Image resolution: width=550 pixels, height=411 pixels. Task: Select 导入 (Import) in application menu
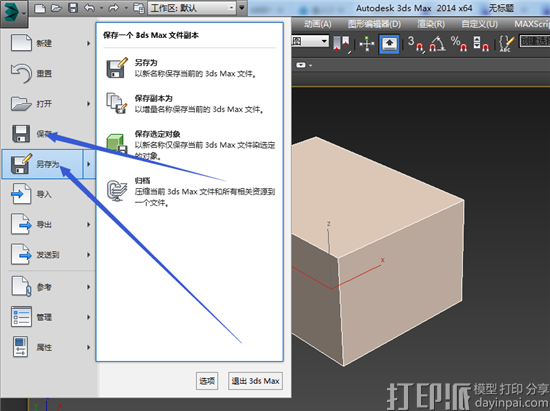click(x=48, y=194)
